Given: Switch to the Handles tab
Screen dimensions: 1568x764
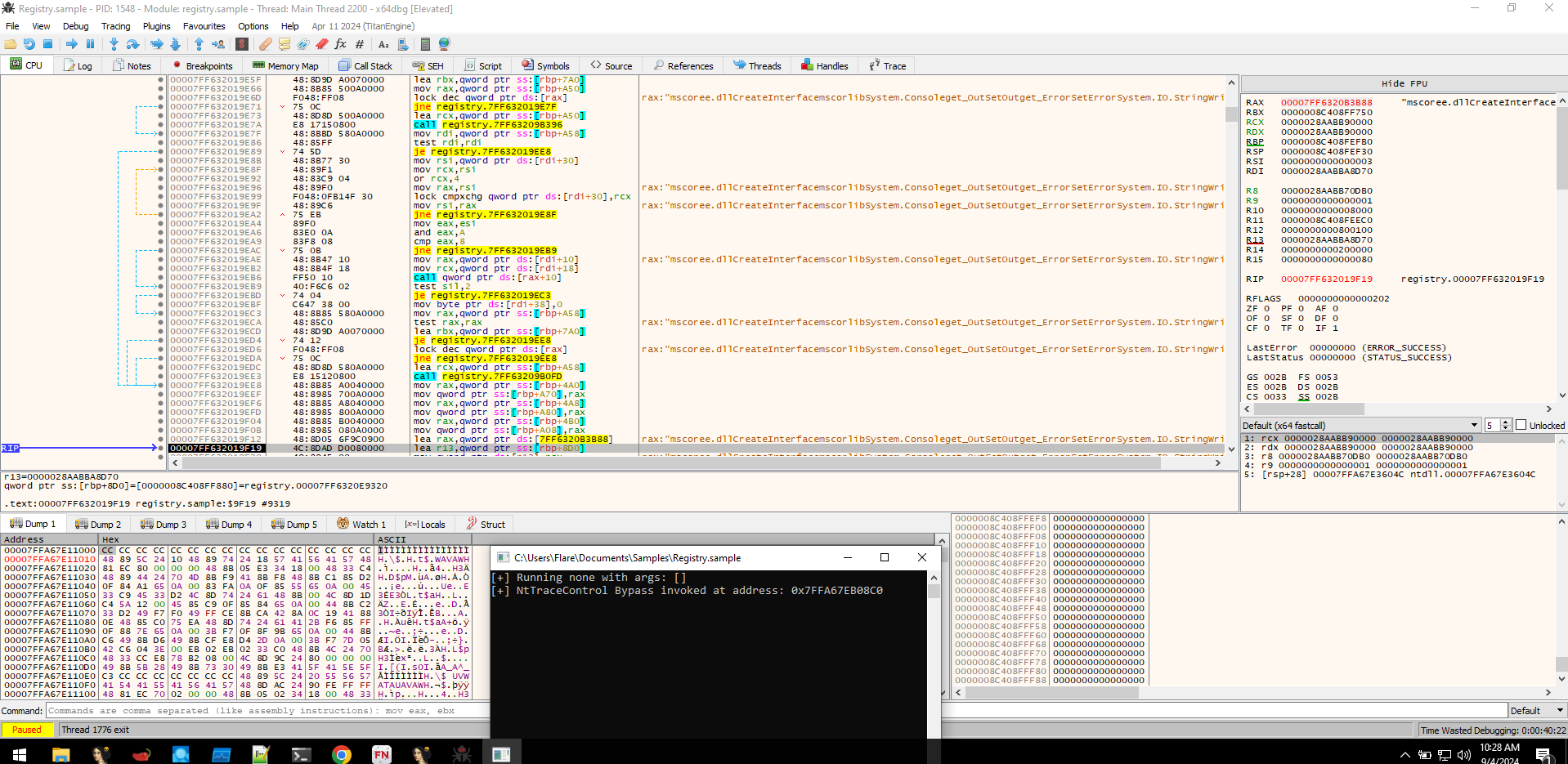Looking at the screenshot, I should click(x=825, y=66).
